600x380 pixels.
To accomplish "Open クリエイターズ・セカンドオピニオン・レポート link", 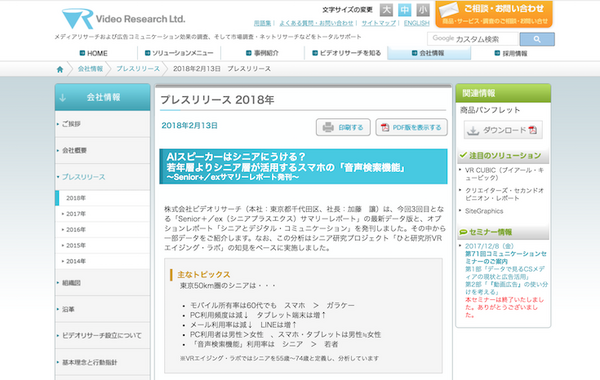I will click(x=504, y=194).
